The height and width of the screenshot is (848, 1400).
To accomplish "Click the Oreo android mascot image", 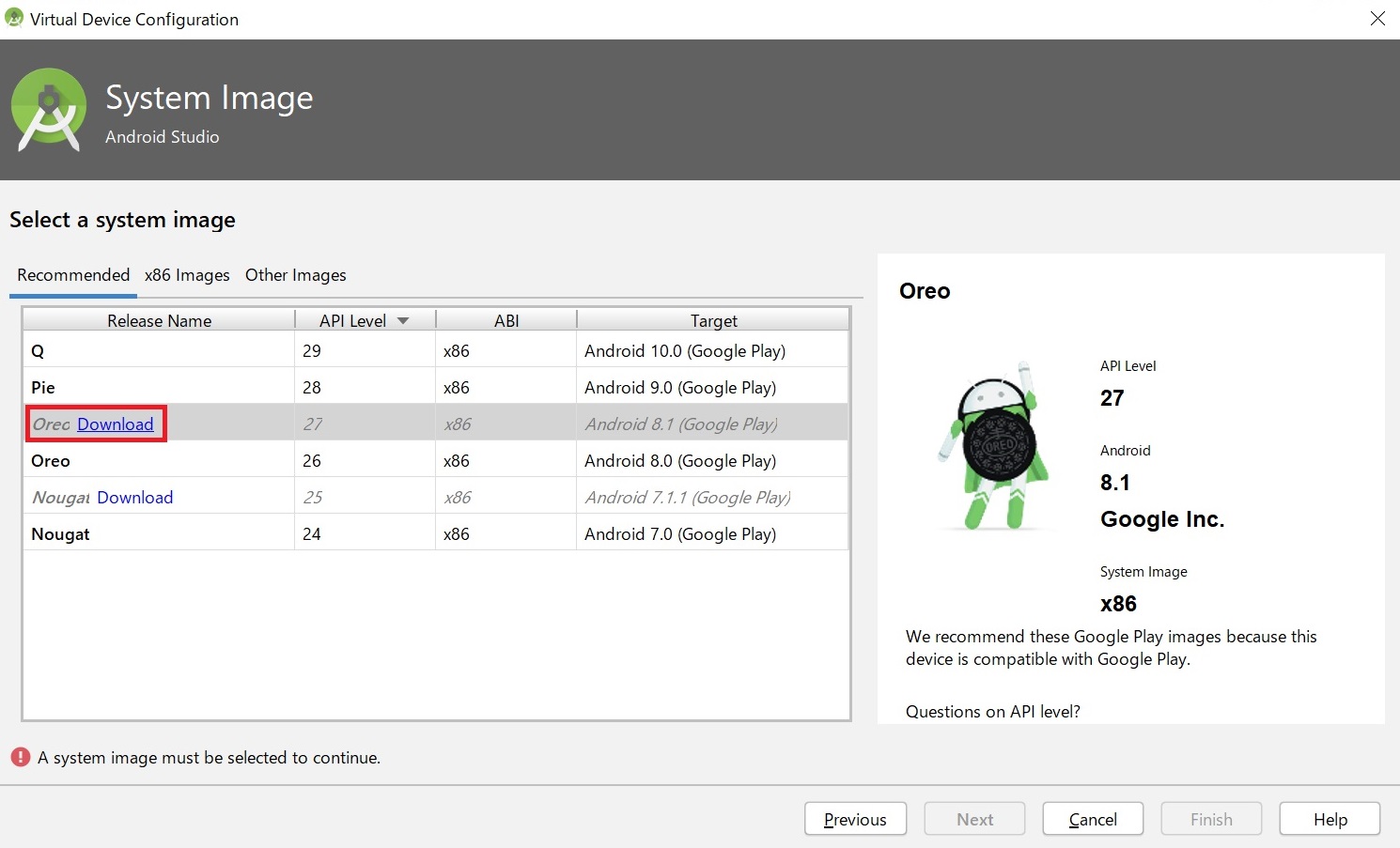I will click(x=995, y=445).
